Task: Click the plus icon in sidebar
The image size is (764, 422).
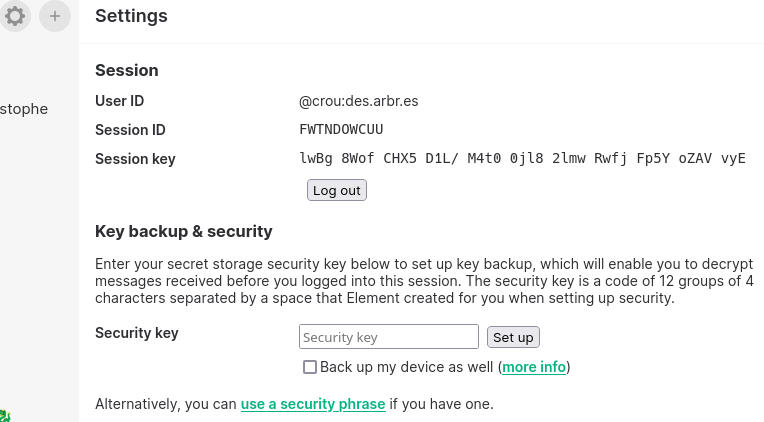Action: coord(55,16)
